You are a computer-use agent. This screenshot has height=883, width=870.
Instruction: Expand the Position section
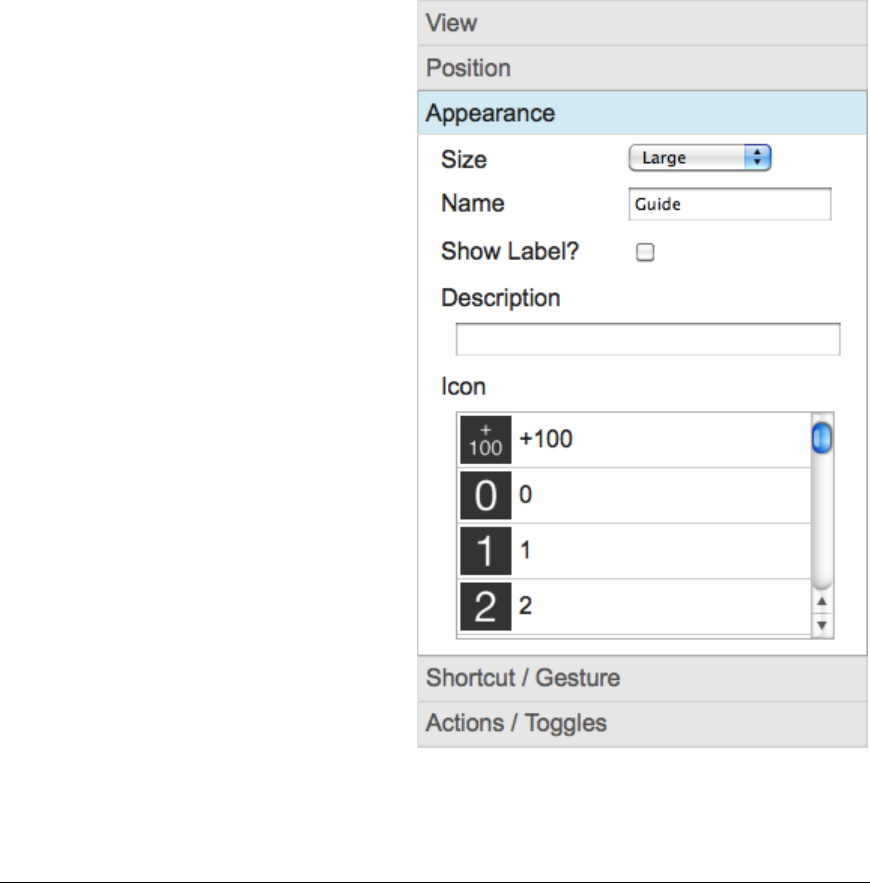642,68
